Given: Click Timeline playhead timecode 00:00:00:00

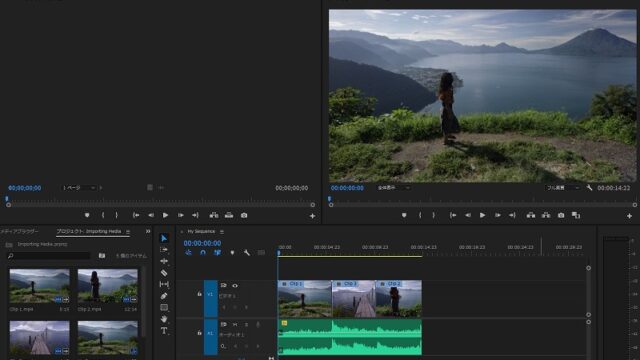Looking at the screenshot, I should click(202, 243).
